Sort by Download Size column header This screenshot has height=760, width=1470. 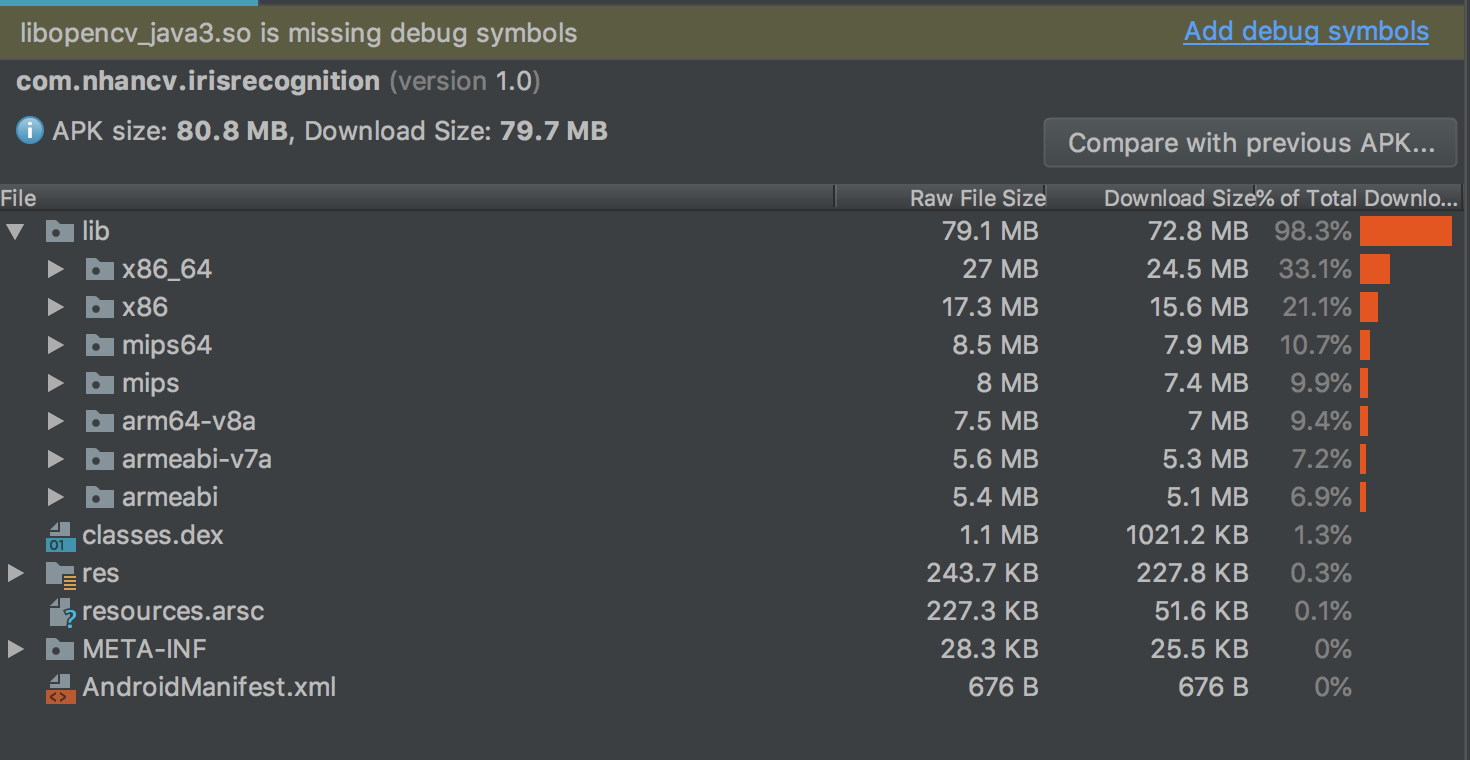1178,198
